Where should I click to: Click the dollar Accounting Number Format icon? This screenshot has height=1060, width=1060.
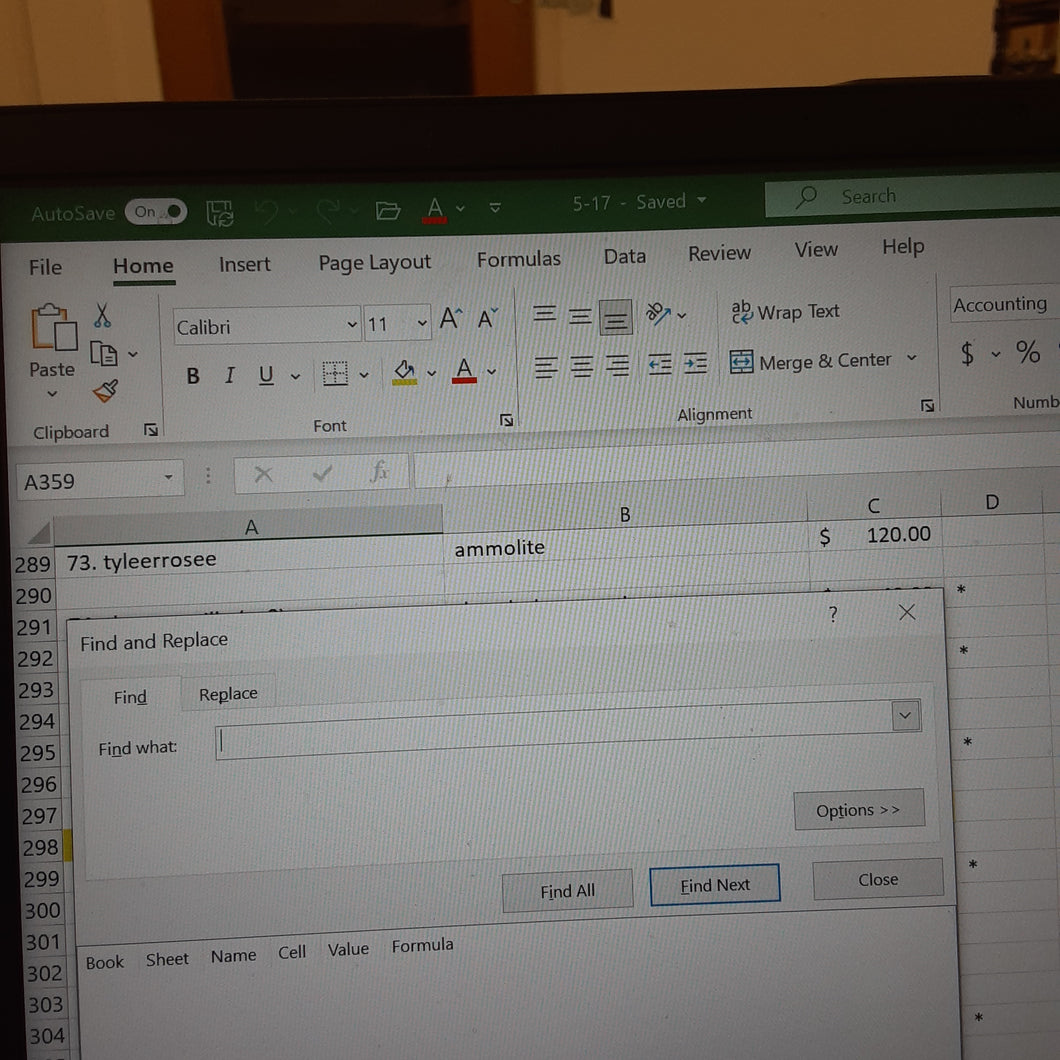[967, 353]
